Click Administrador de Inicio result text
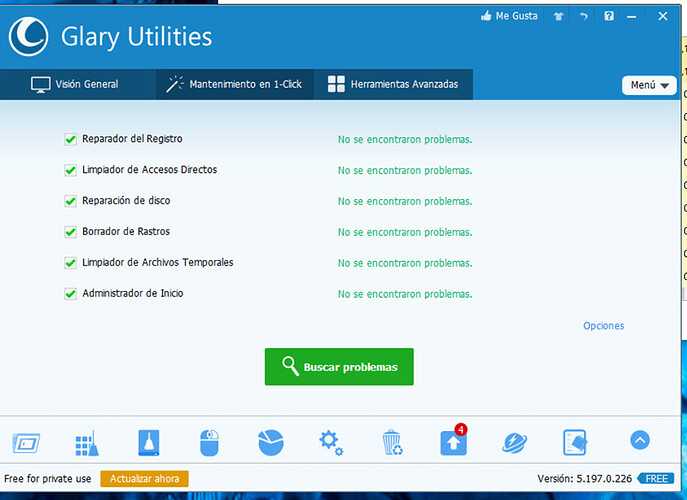 point(405,294)
